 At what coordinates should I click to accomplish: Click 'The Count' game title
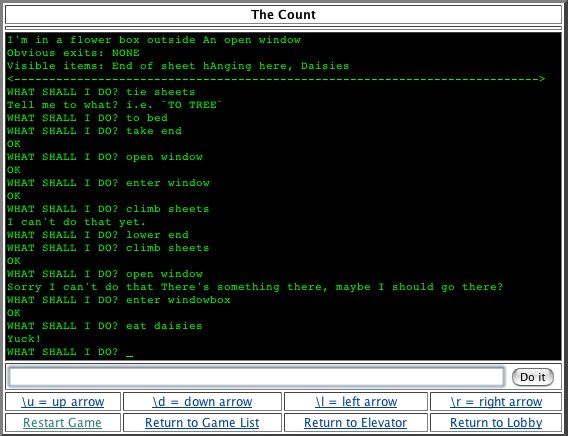[283, 14]
